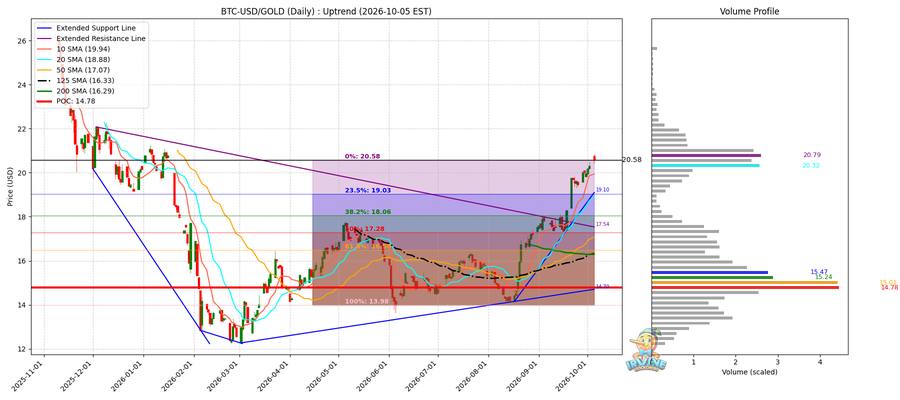Click tick 2 on volume axis
900x400 pixels.
[736, 362]
